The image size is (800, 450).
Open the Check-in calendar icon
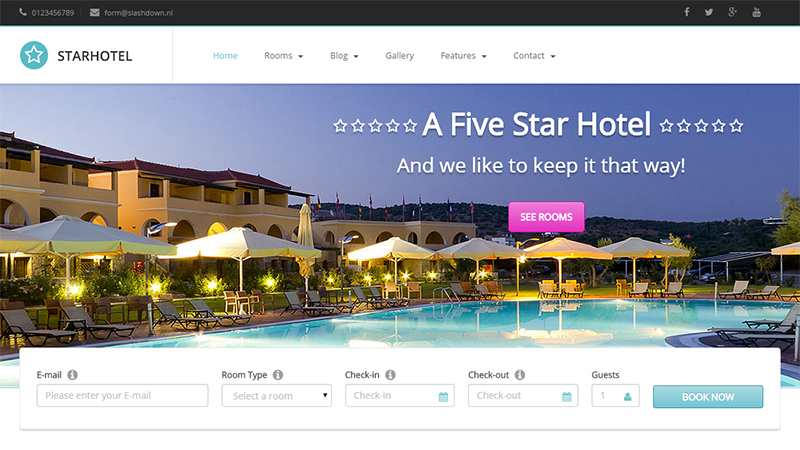pos(443,396)
